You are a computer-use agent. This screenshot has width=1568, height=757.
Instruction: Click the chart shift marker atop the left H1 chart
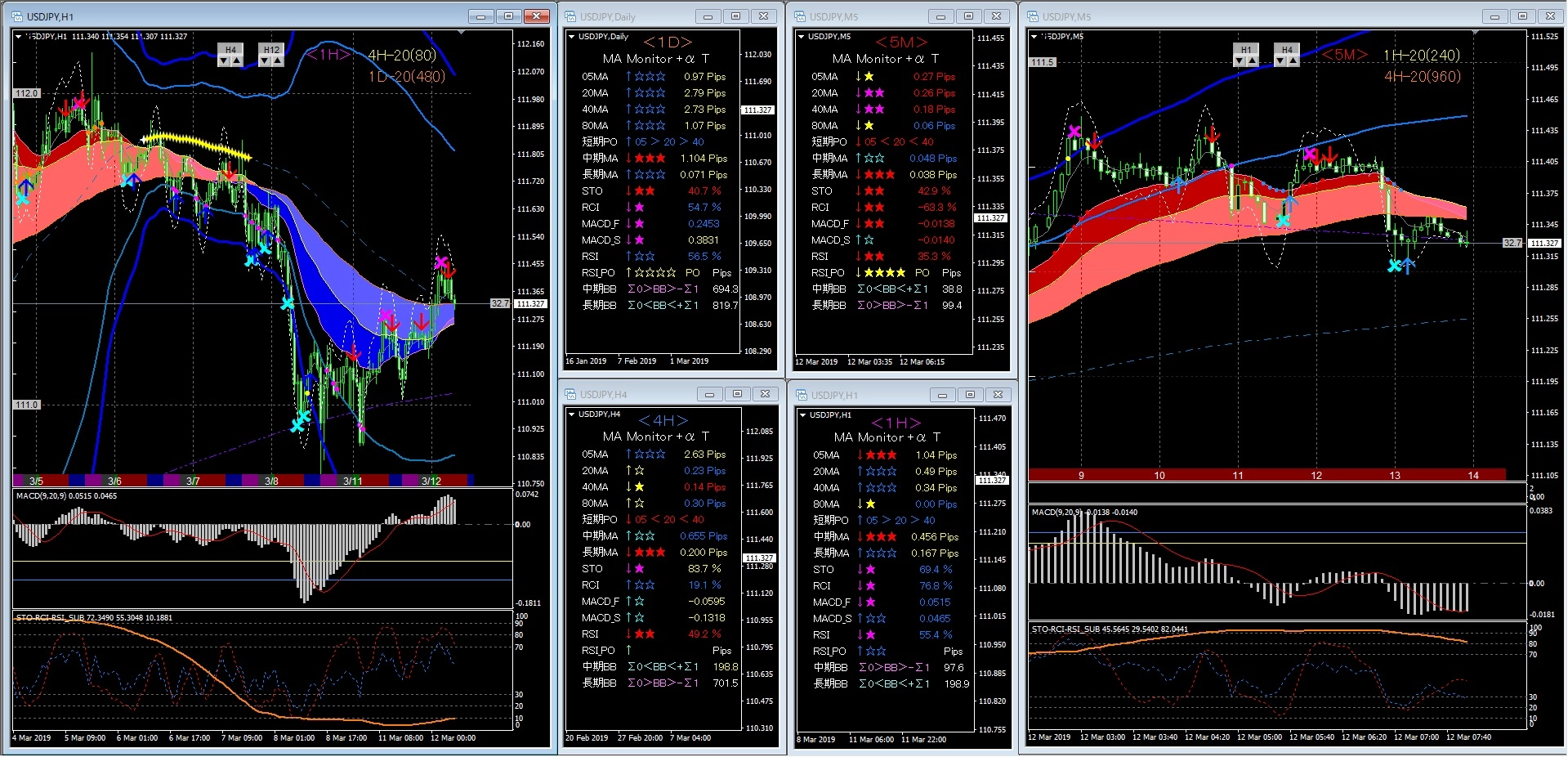click(462, 33)
